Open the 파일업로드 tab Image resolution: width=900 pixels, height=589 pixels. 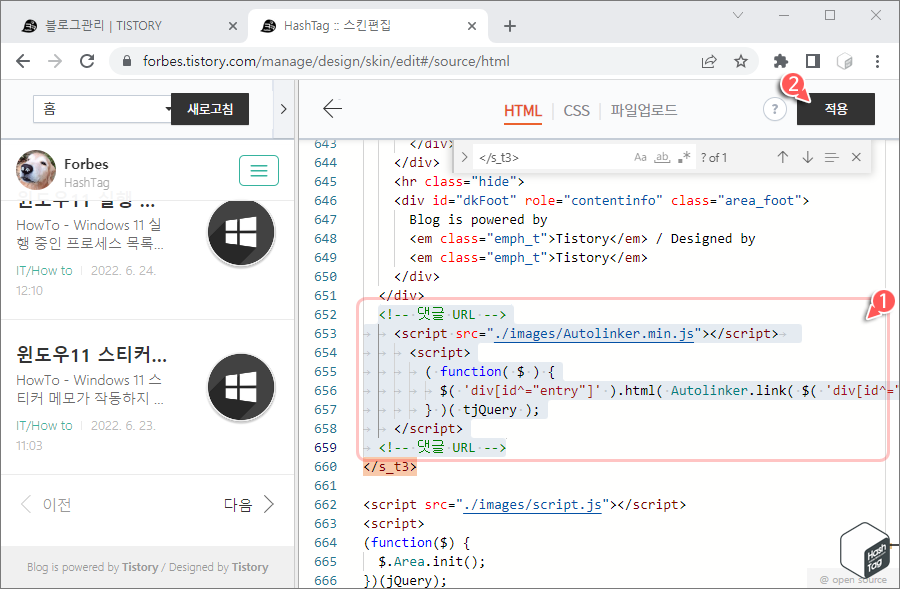643,110
